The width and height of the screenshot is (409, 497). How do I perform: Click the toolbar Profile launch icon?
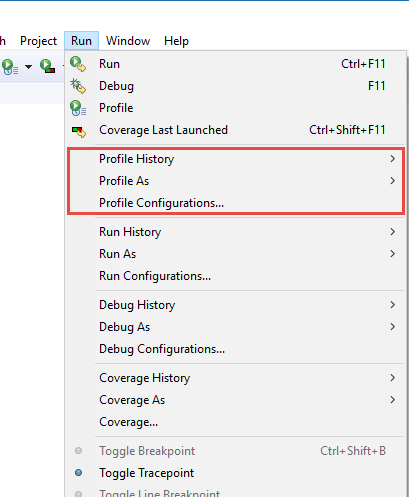pyautogui.click(x=10, y=67)
